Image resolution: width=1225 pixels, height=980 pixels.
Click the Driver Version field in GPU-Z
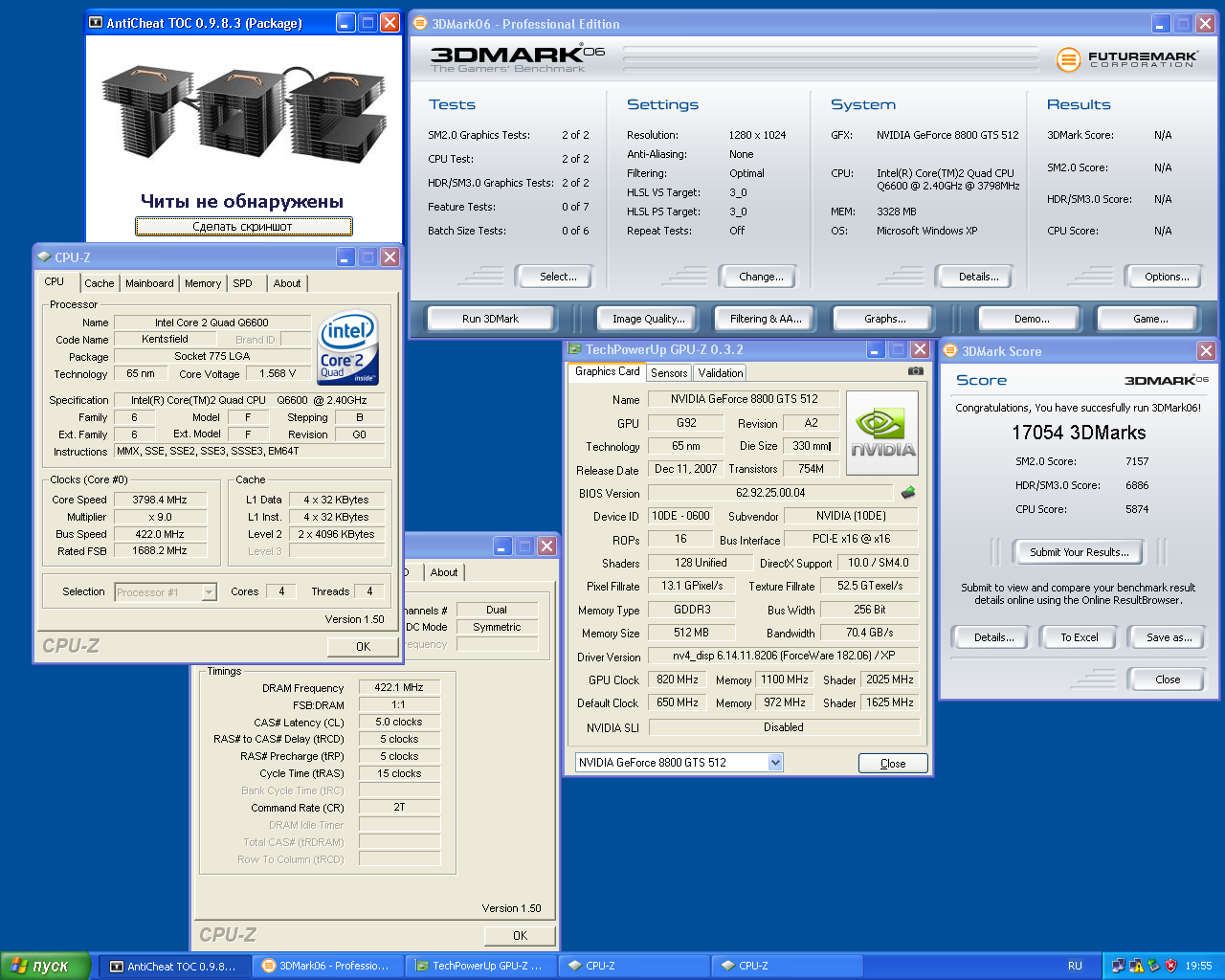coord(783,656)
